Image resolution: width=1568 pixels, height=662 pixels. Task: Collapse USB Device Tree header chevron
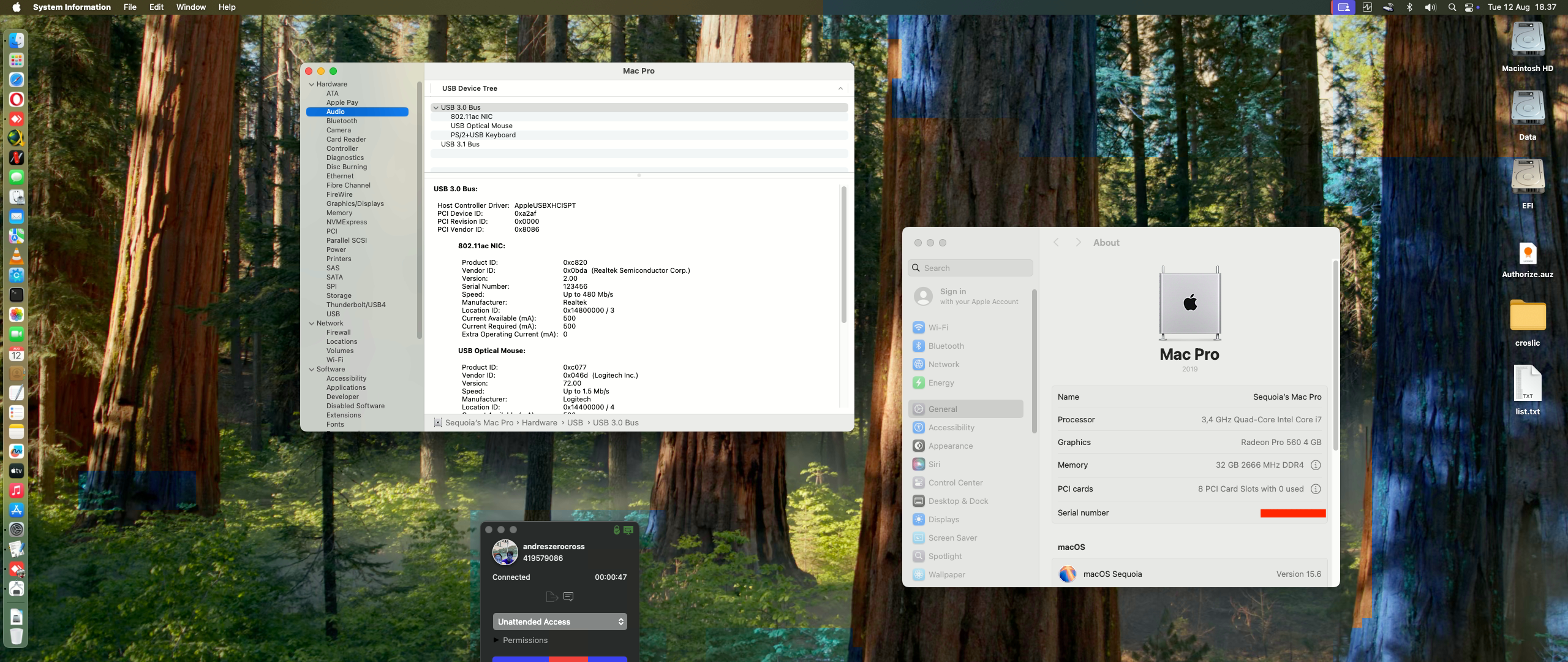click(840, 89)
